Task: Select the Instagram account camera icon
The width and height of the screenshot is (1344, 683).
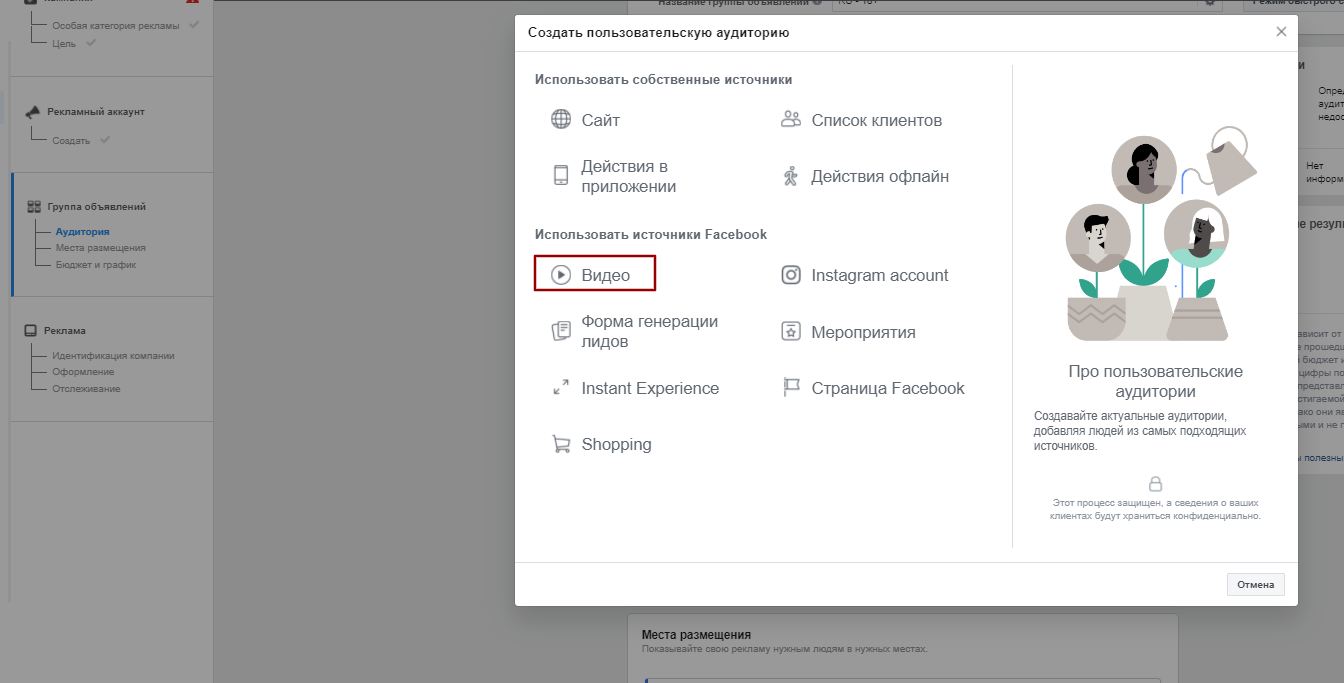Action: click(x=791, y=275)
